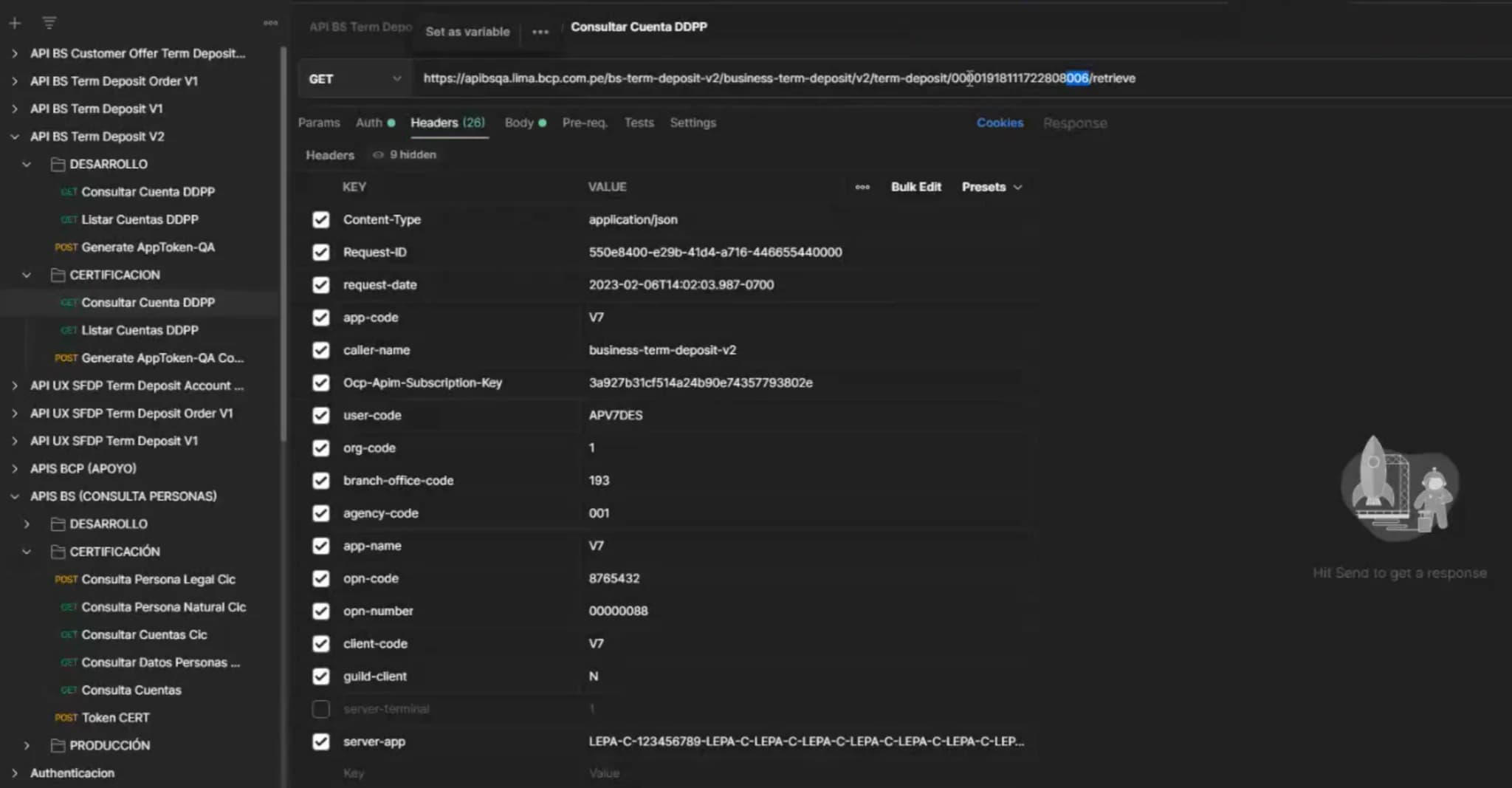Select the Headers (26) tab
This screenshot has width=1512, height=788.
447,123
